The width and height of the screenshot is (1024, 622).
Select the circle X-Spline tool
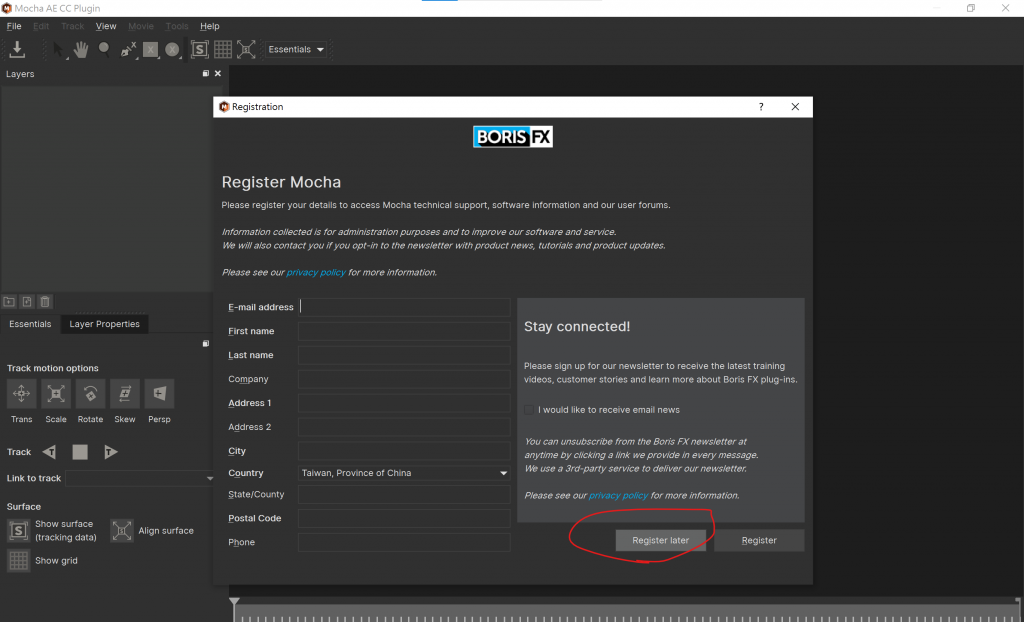(172, 49)
